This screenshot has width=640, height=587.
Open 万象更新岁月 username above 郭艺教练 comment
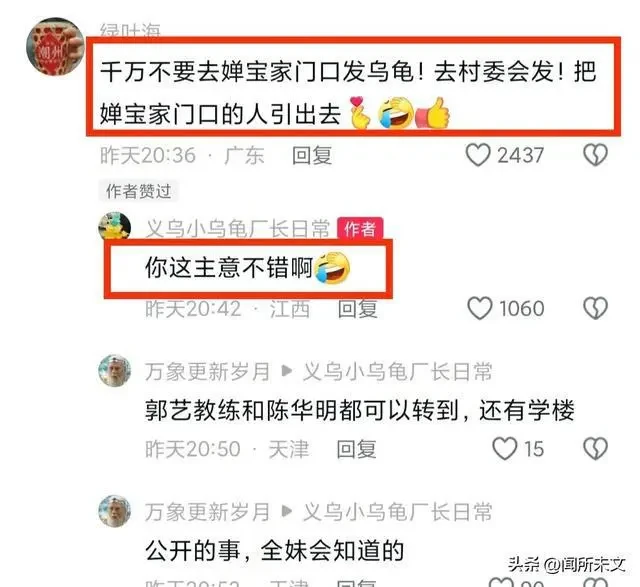click(207, 371)
